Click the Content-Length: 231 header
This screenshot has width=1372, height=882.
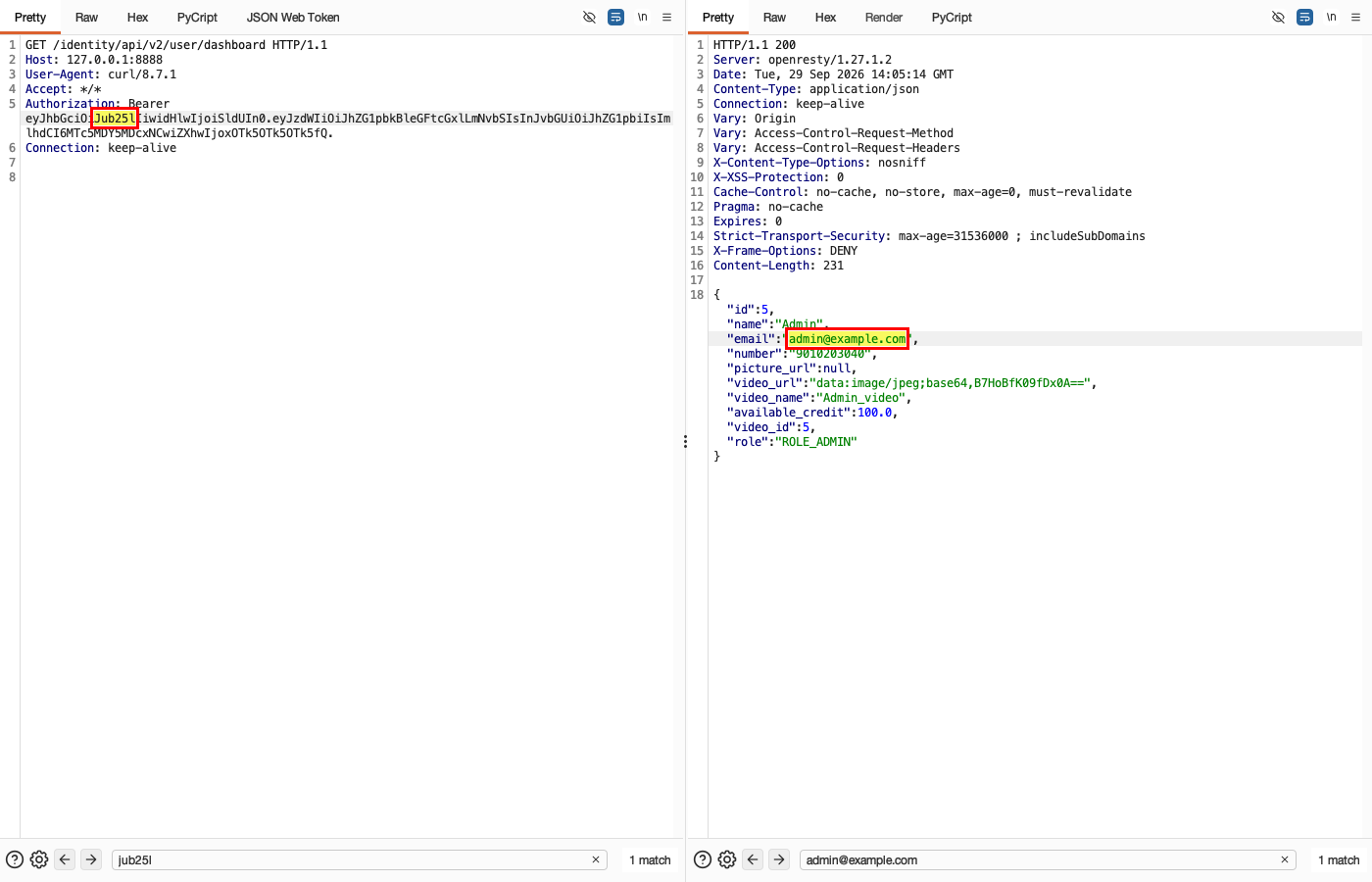pos(778,266)
